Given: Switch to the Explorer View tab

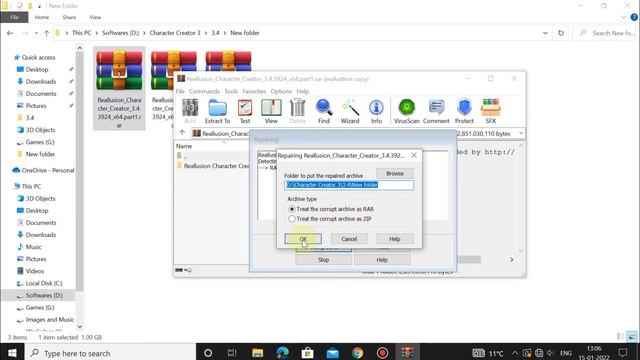Looking at the screenshot, I should (x=95, y=17).
